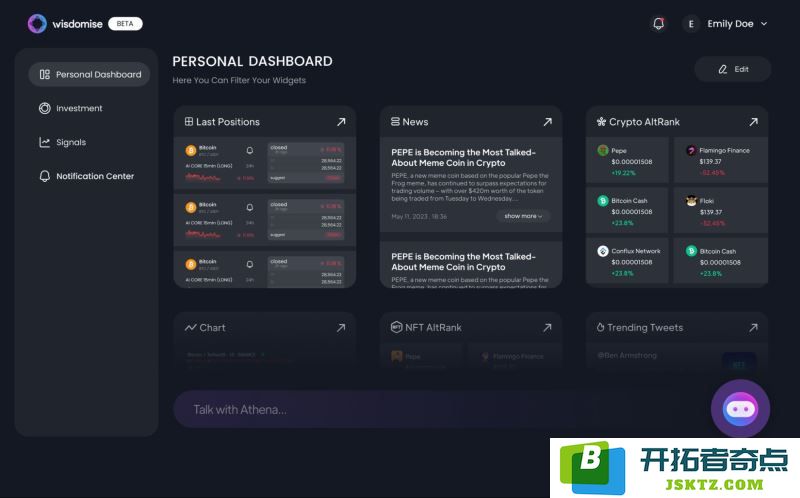Image resolution: width=800 pixels, height=498 pixels.
Task: Click Bitcoin coin icon in second position
Action: point(191,207)
